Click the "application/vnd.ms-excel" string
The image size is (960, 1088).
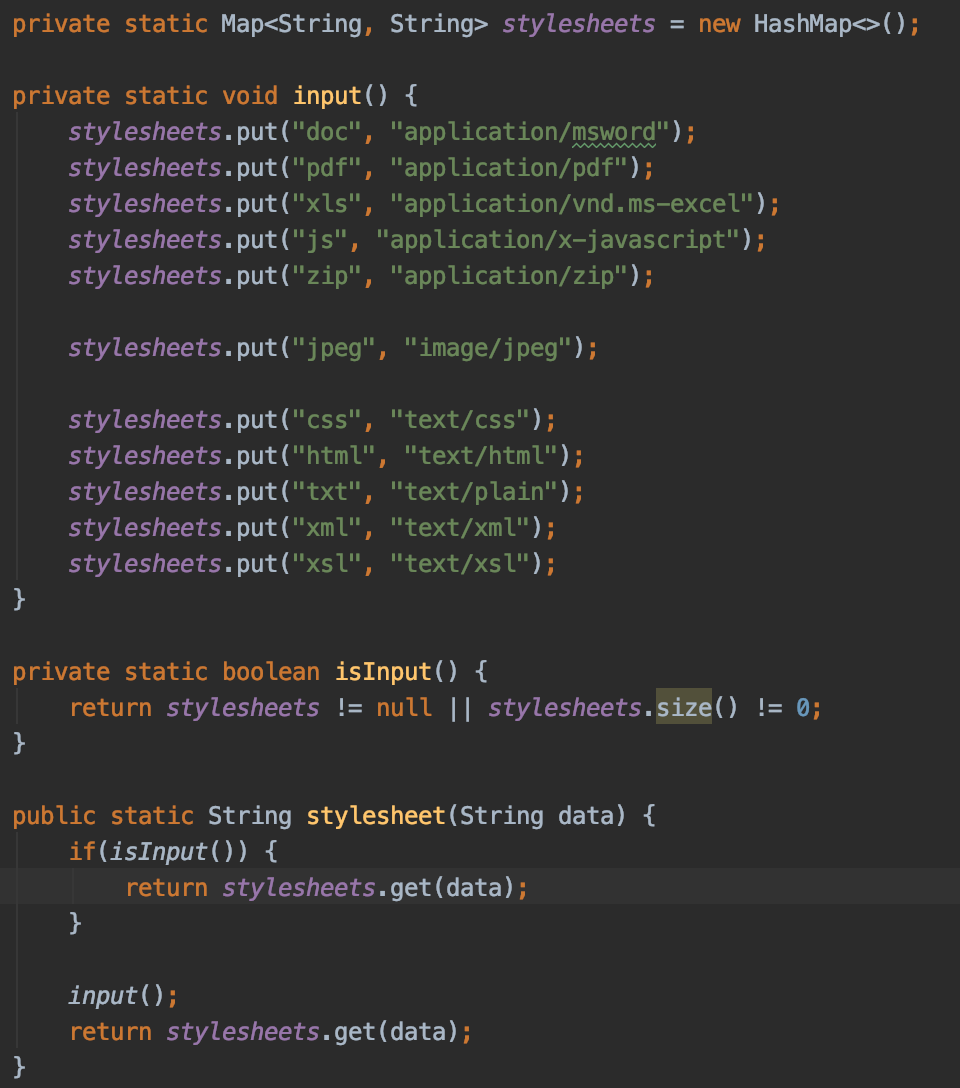pyautogui.click(x=572, y=204)
